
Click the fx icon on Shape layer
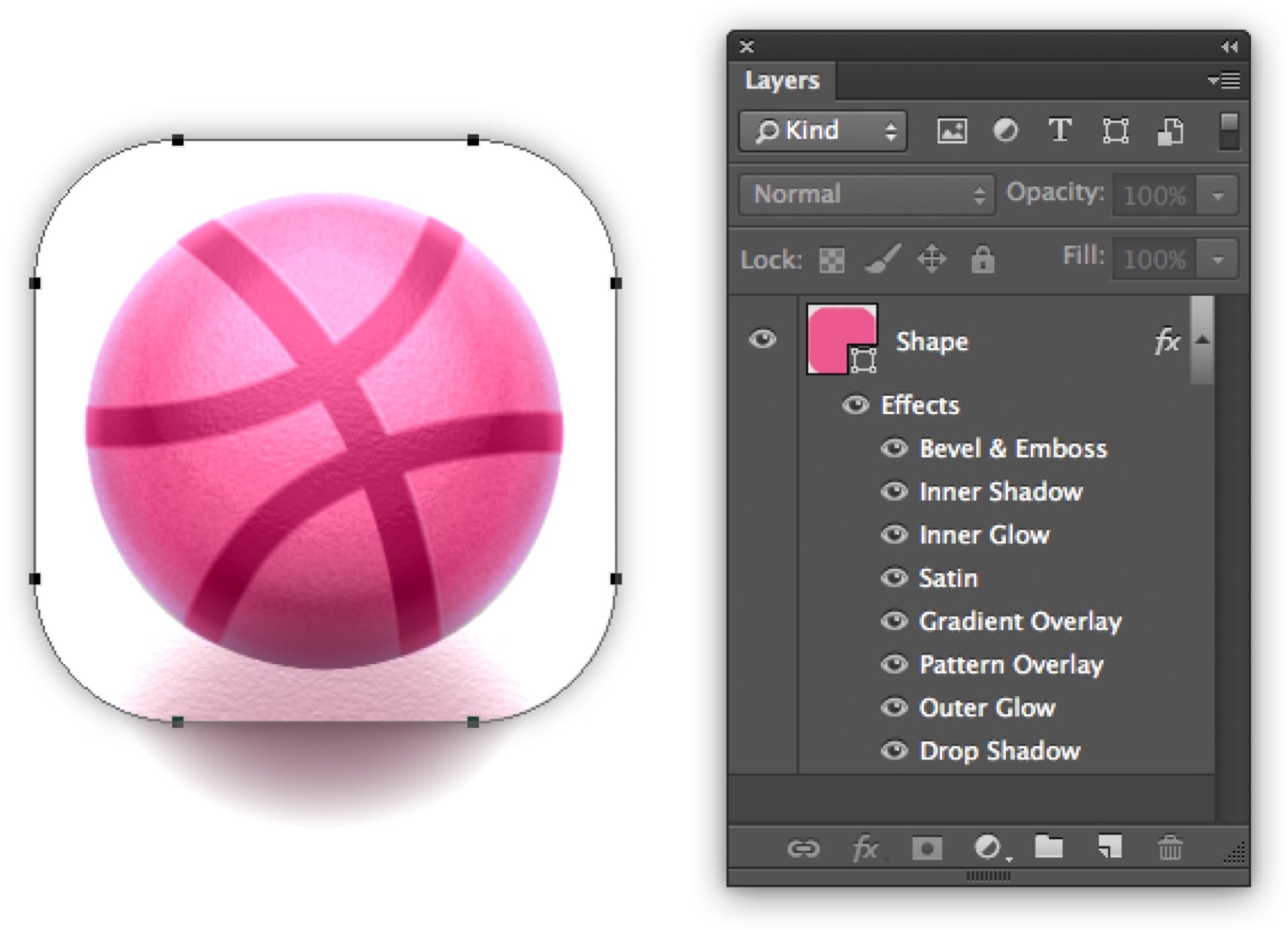[1167, 341]
